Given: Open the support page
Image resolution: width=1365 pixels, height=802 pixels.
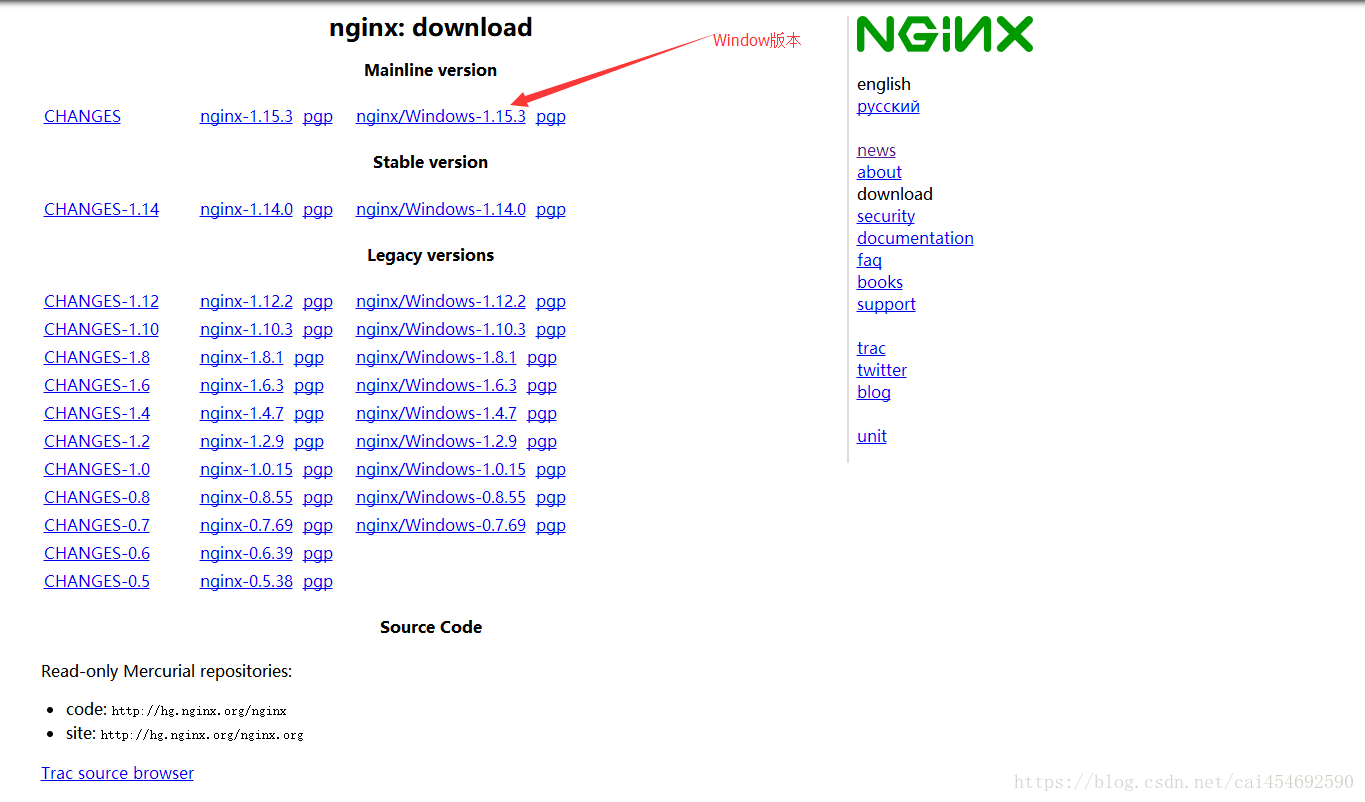Looking at the screenshot, I should [886, 304].
